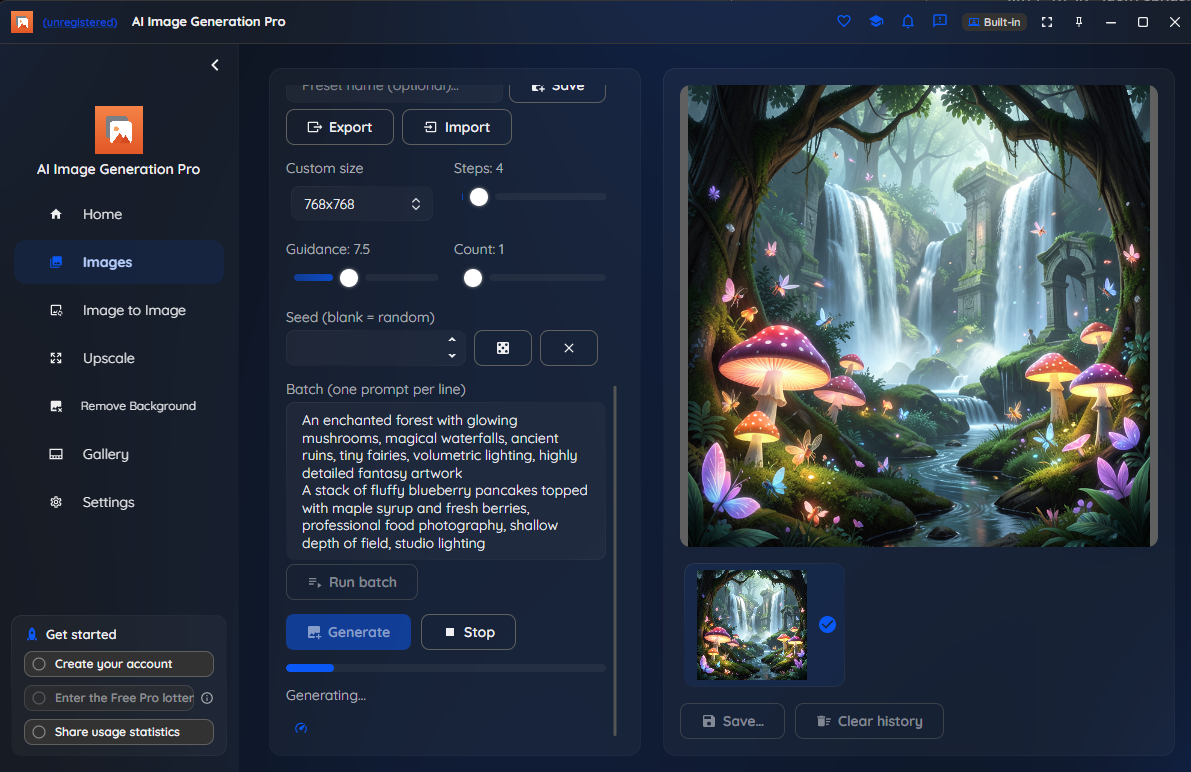Click the Seed input field

[x=365, y=348]
